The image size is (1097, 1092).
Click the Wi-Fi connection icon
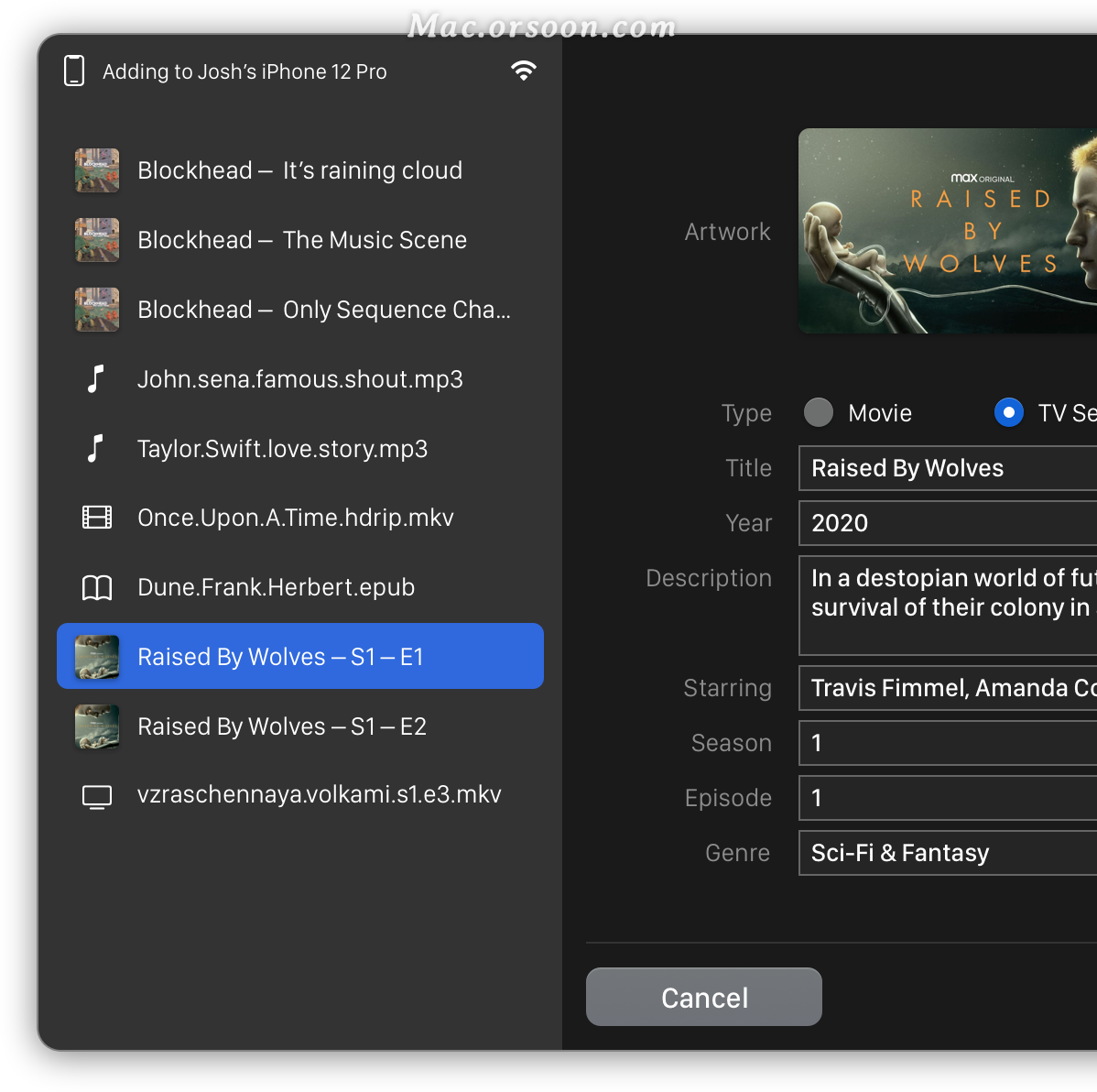[x=523, y=71]
